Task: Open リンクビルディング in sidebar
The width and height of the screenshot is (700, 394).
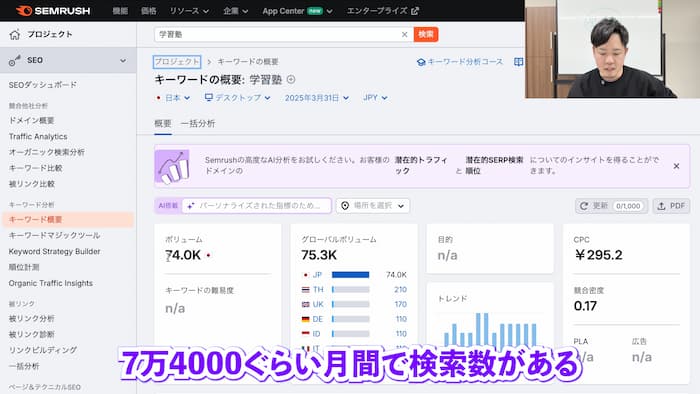Action: [x=43, y=350]
